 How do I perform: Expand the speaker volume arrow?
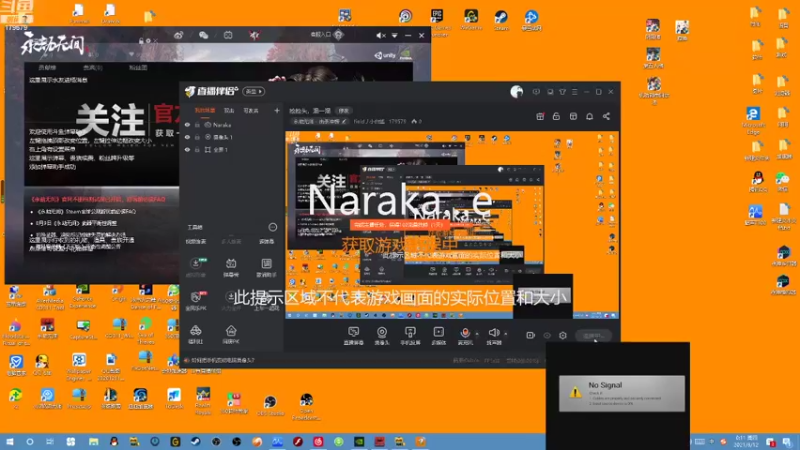506,334
